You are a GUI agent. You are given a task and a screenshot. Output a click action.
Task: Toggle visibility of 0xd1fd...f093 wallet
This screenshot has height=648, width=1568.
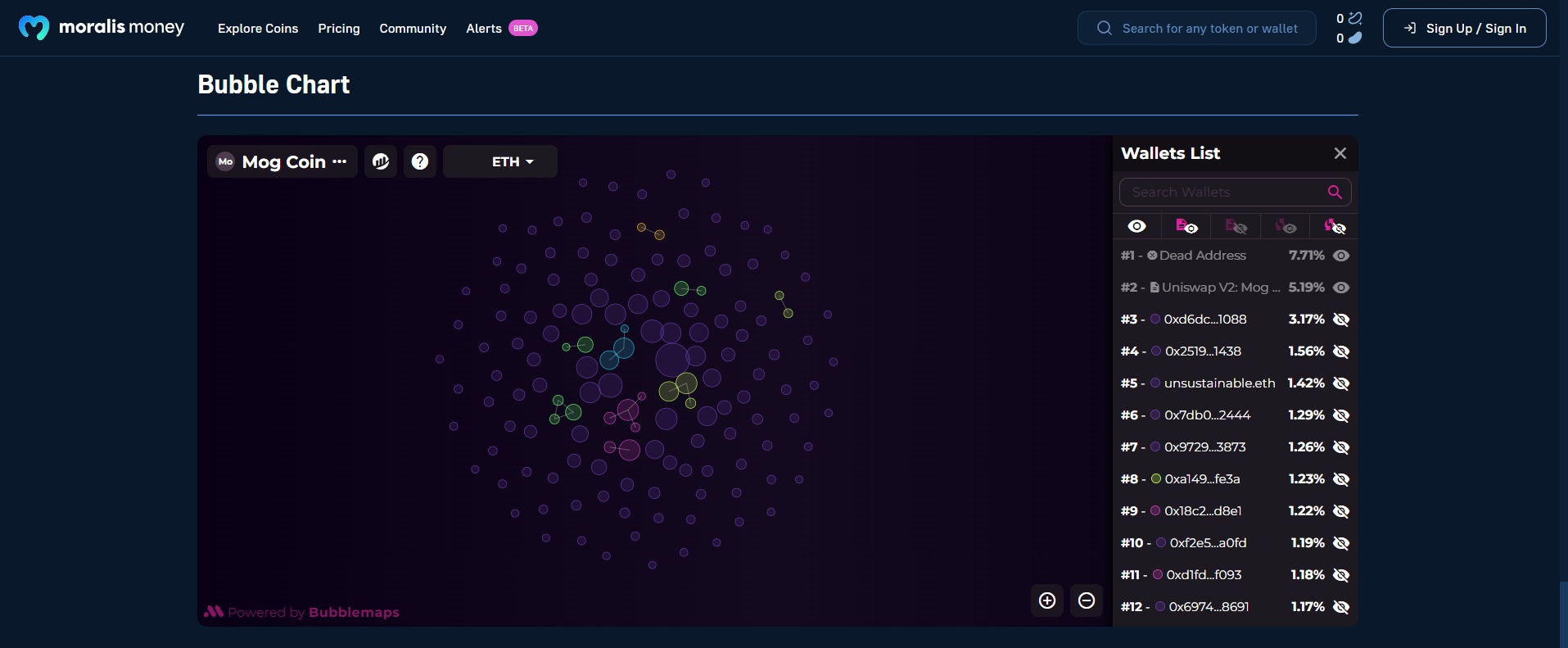point(1341,575)
